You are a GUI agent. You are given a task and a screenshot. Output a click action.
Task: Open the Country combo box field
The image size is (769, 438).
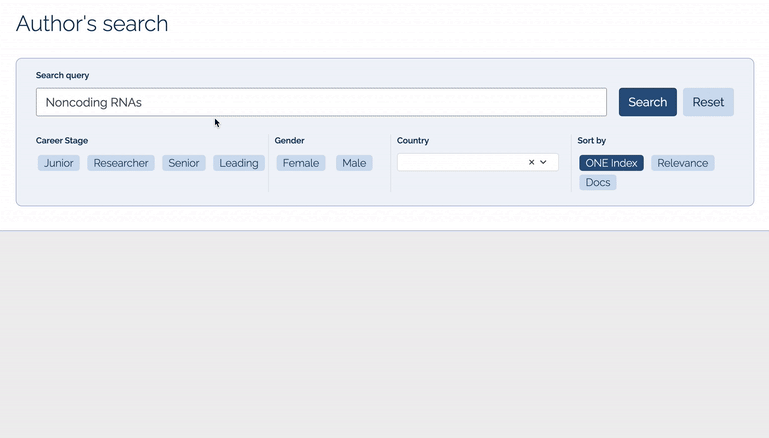460,162
